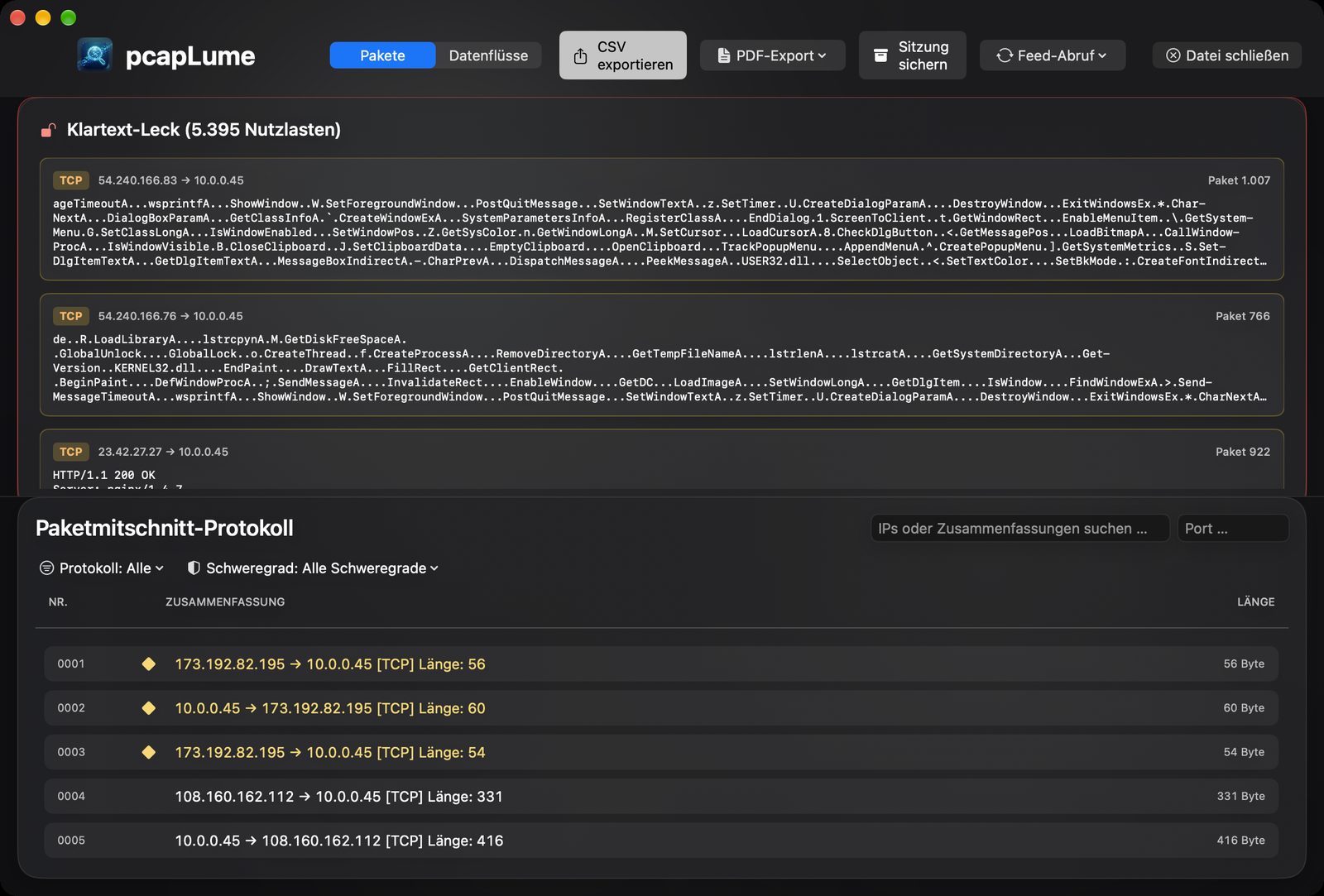Click the filter icon next to Protokoll: Alle
Screen dimensions: 1324x896
47,568
